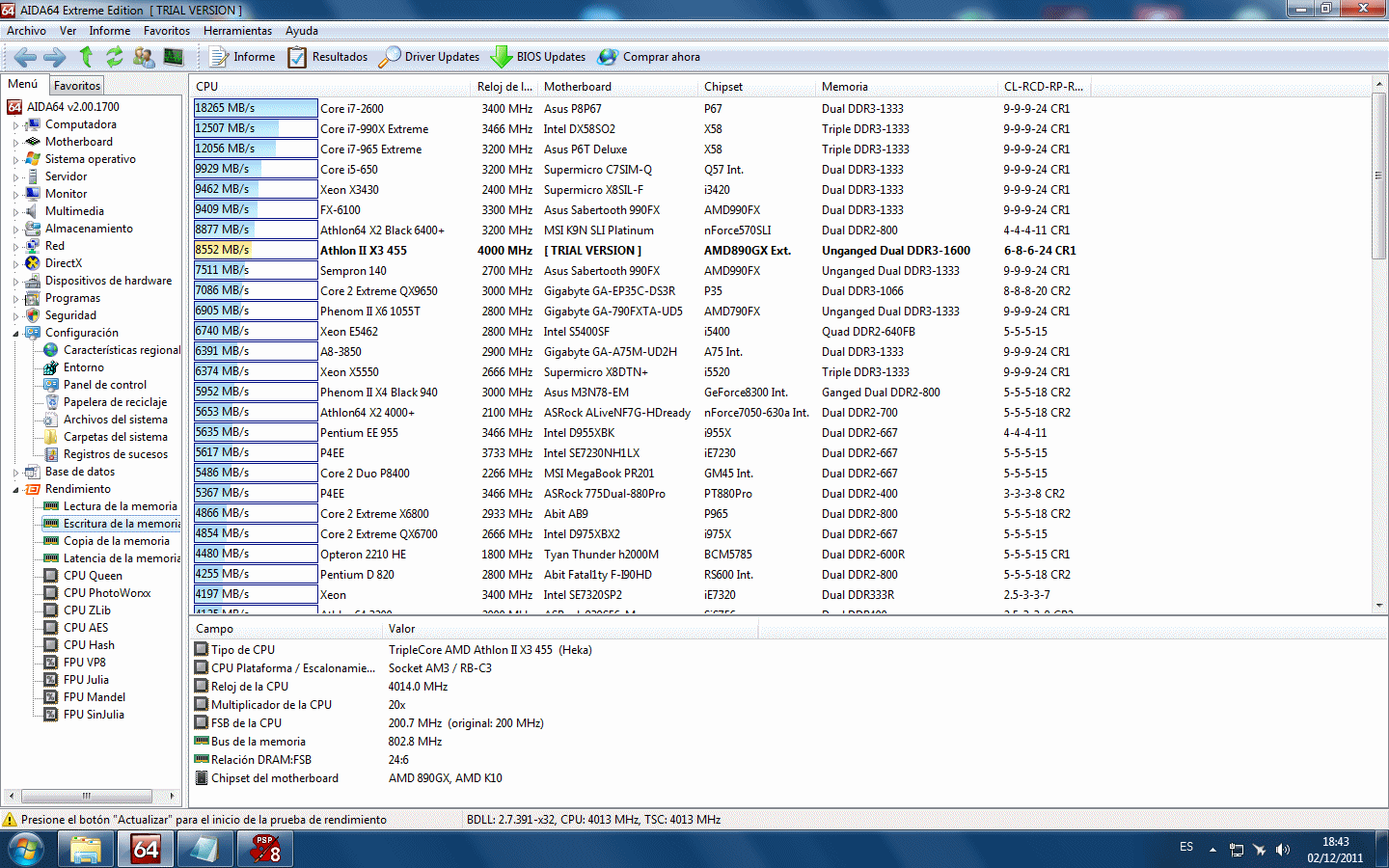Open the Informe report tool
Image resolution: width=1389 pixels, height=868 pixels.
[x=242, y=57]
